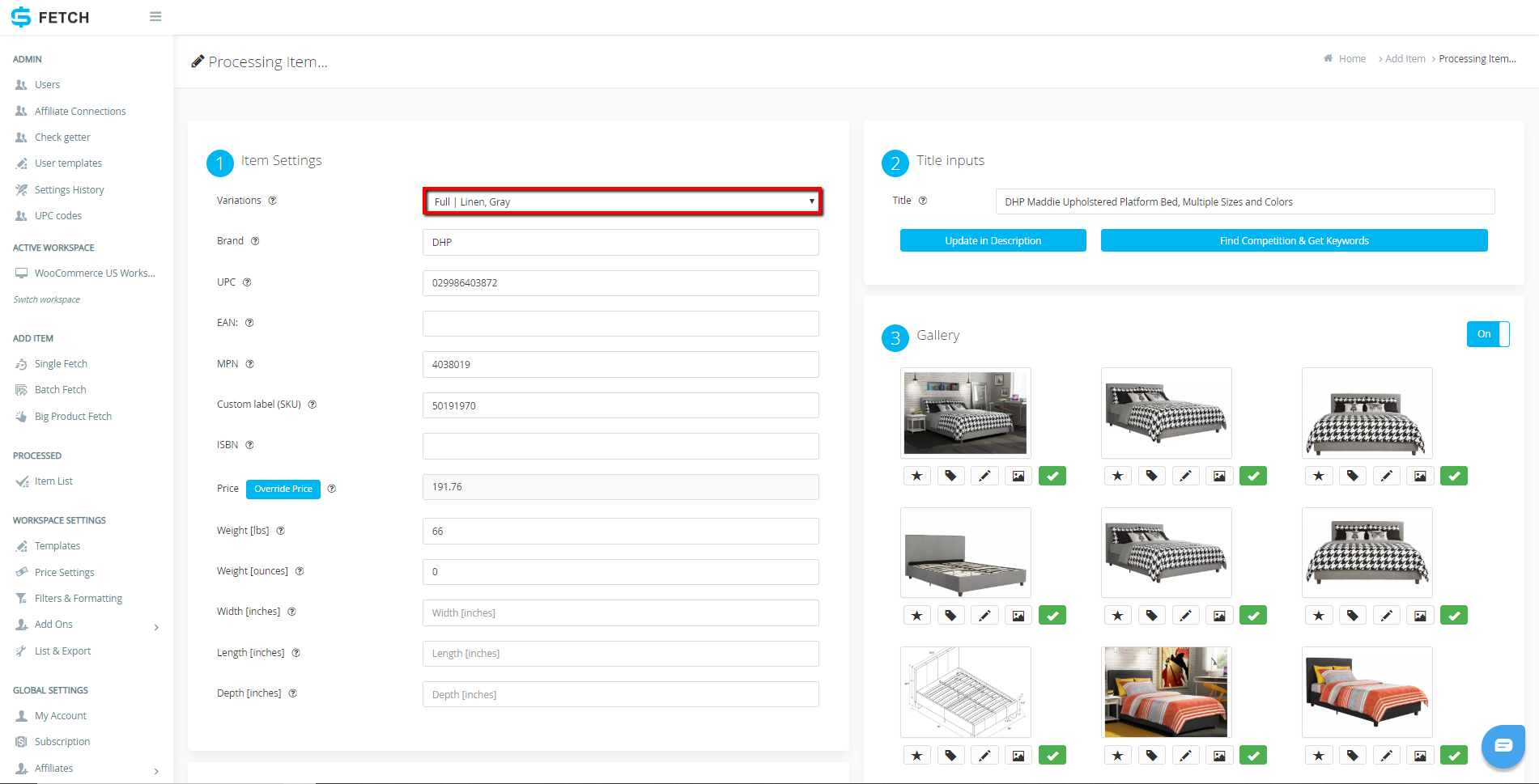The width and height of the screenshot is (1539, 784).
Task: Toggle green check for angled houndstooth bed in first row
Action: (x=1253, y=476)
